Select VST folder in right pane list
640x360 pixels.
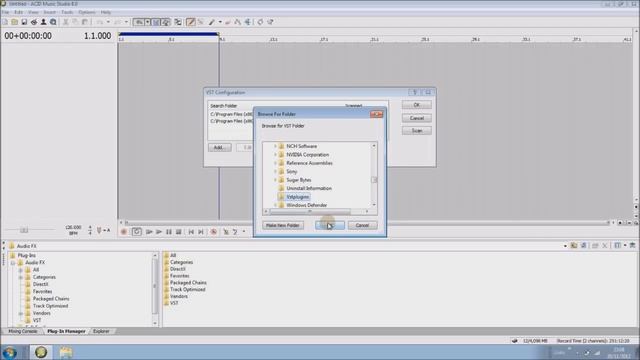point(174,303)
